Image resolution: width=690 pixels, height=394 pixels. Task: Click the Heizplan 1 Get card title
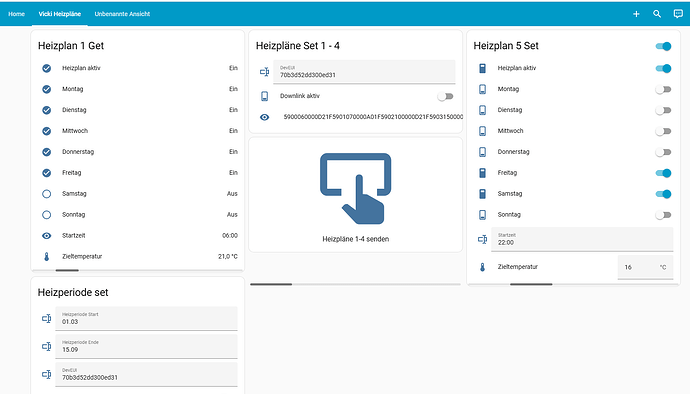[x=71, y=46]
